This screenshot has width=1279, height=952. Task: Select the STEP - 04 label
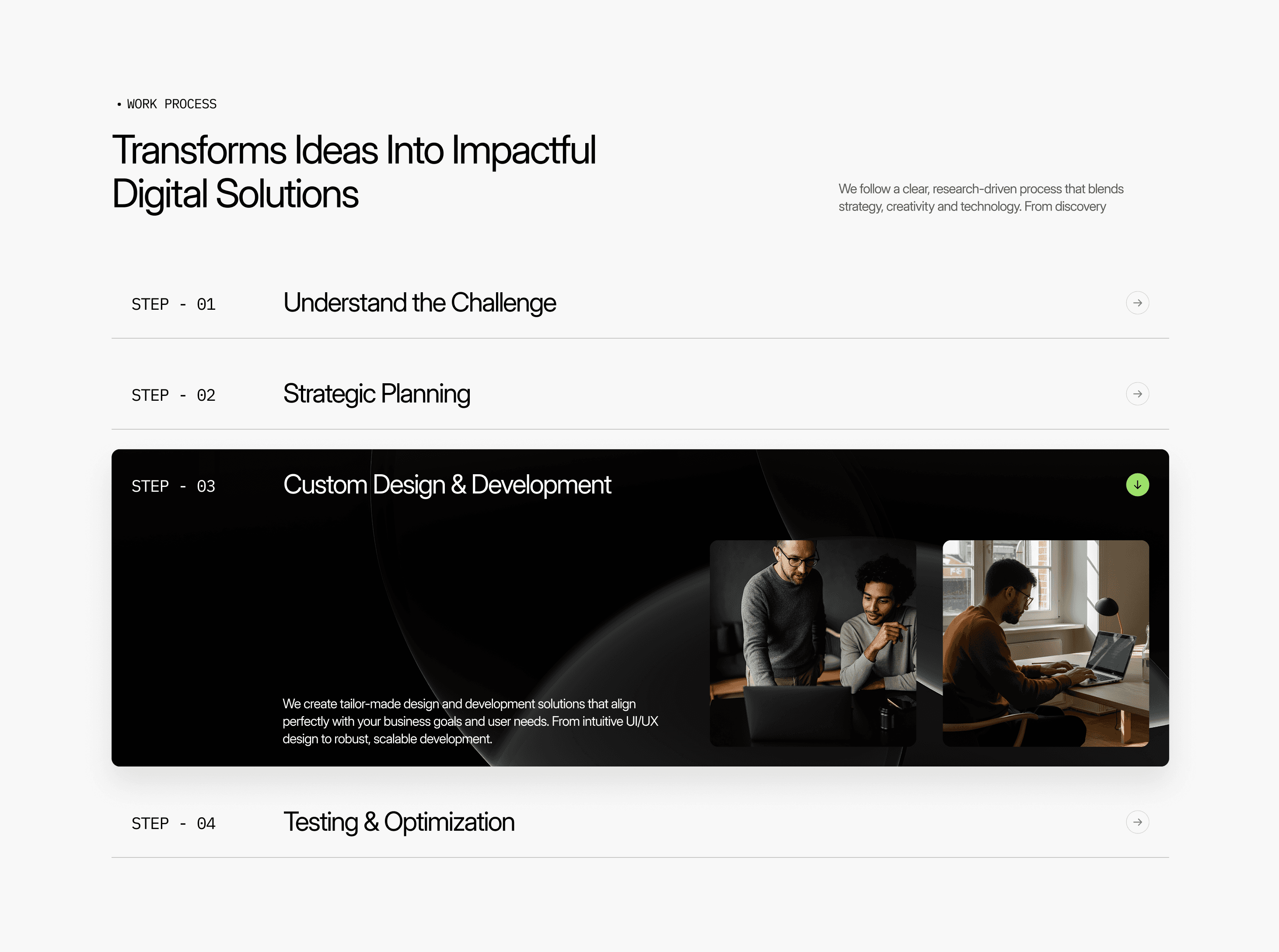[173, 823]
